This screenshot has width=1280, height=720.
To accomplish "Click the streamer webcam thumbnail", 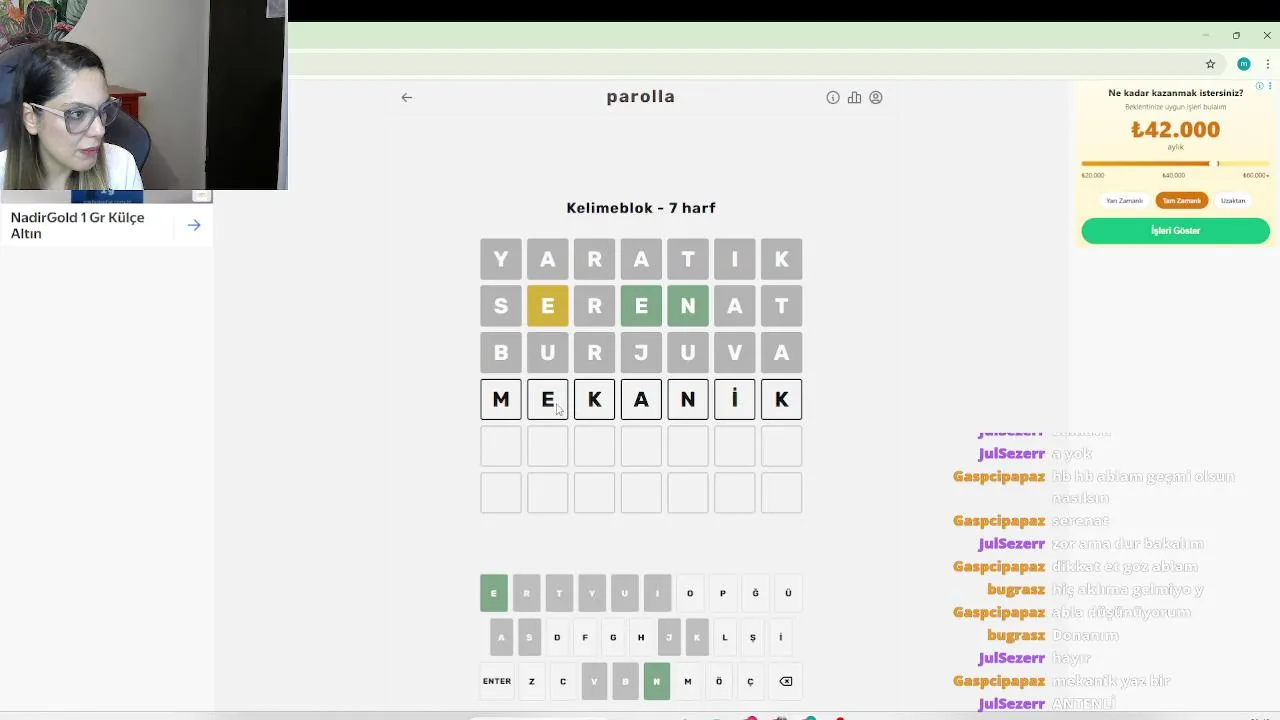I will 143,95.
